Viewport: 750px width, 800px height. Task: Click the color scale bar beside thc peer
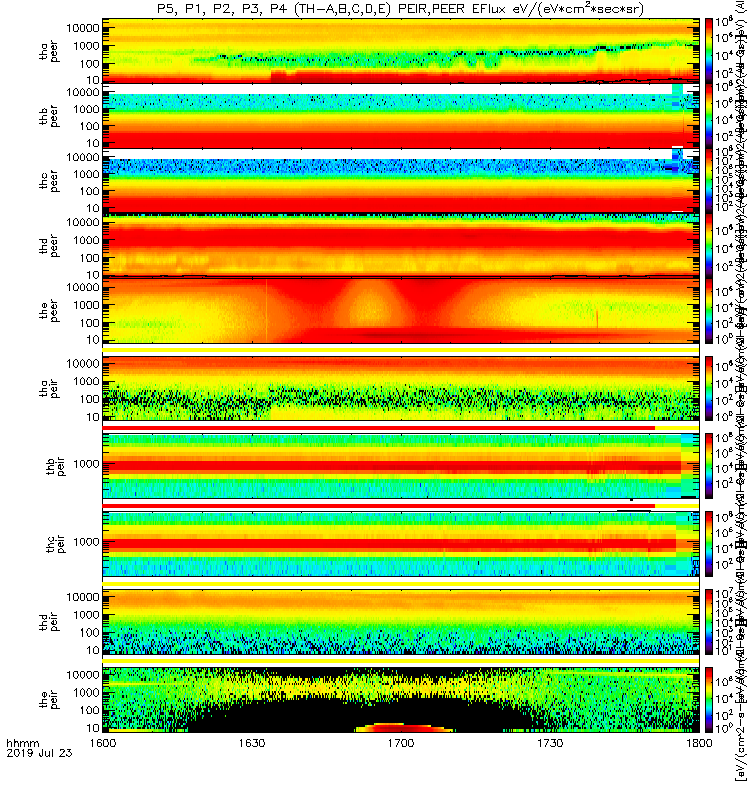709,181
